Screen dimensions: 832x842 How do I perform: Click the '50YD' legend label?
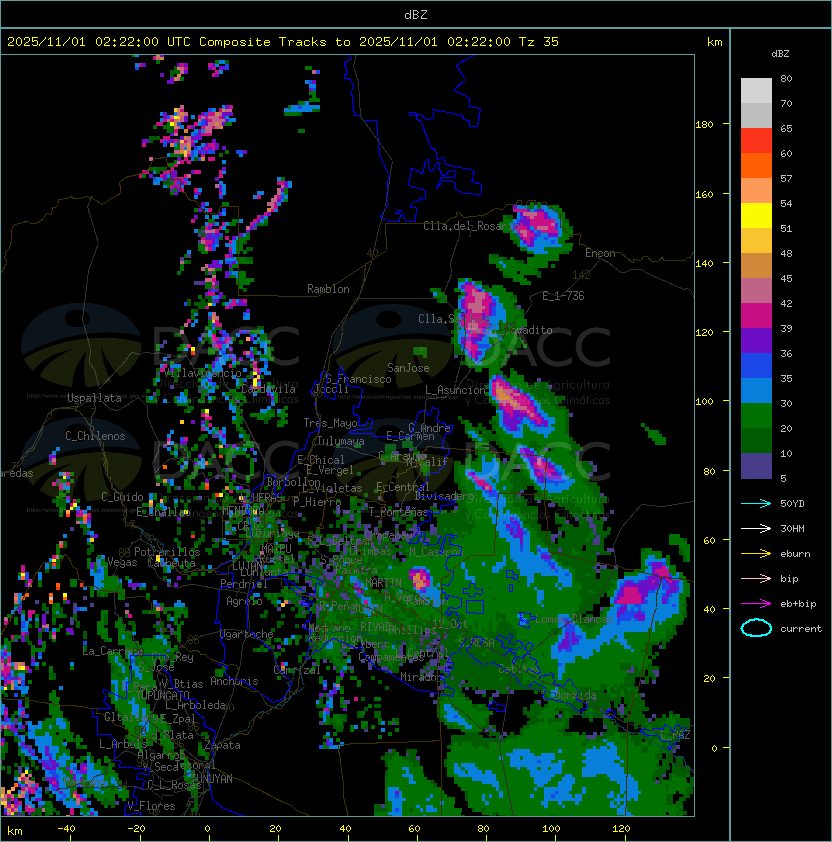(x=792, y=504)
